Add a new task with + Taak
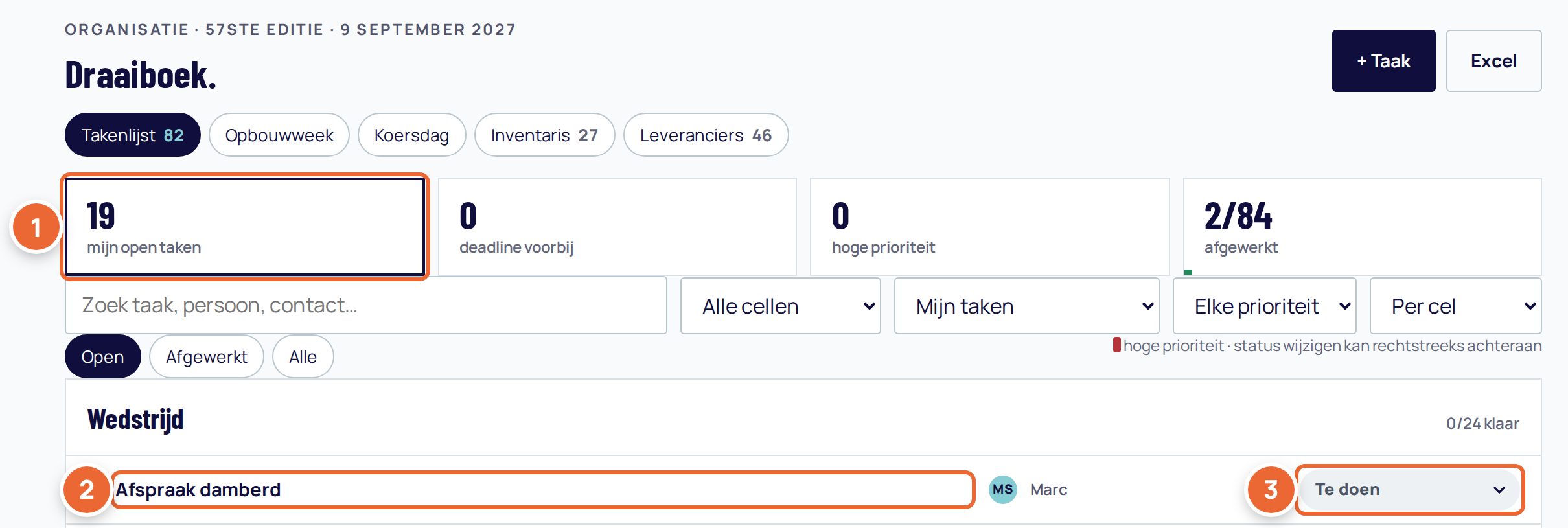 [1383, 61]
